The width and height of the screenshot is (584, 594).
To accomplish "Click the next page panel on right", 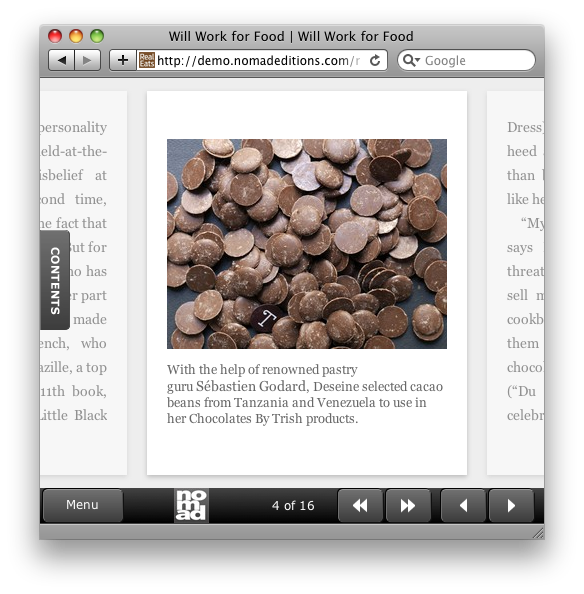I will [515, 283].
